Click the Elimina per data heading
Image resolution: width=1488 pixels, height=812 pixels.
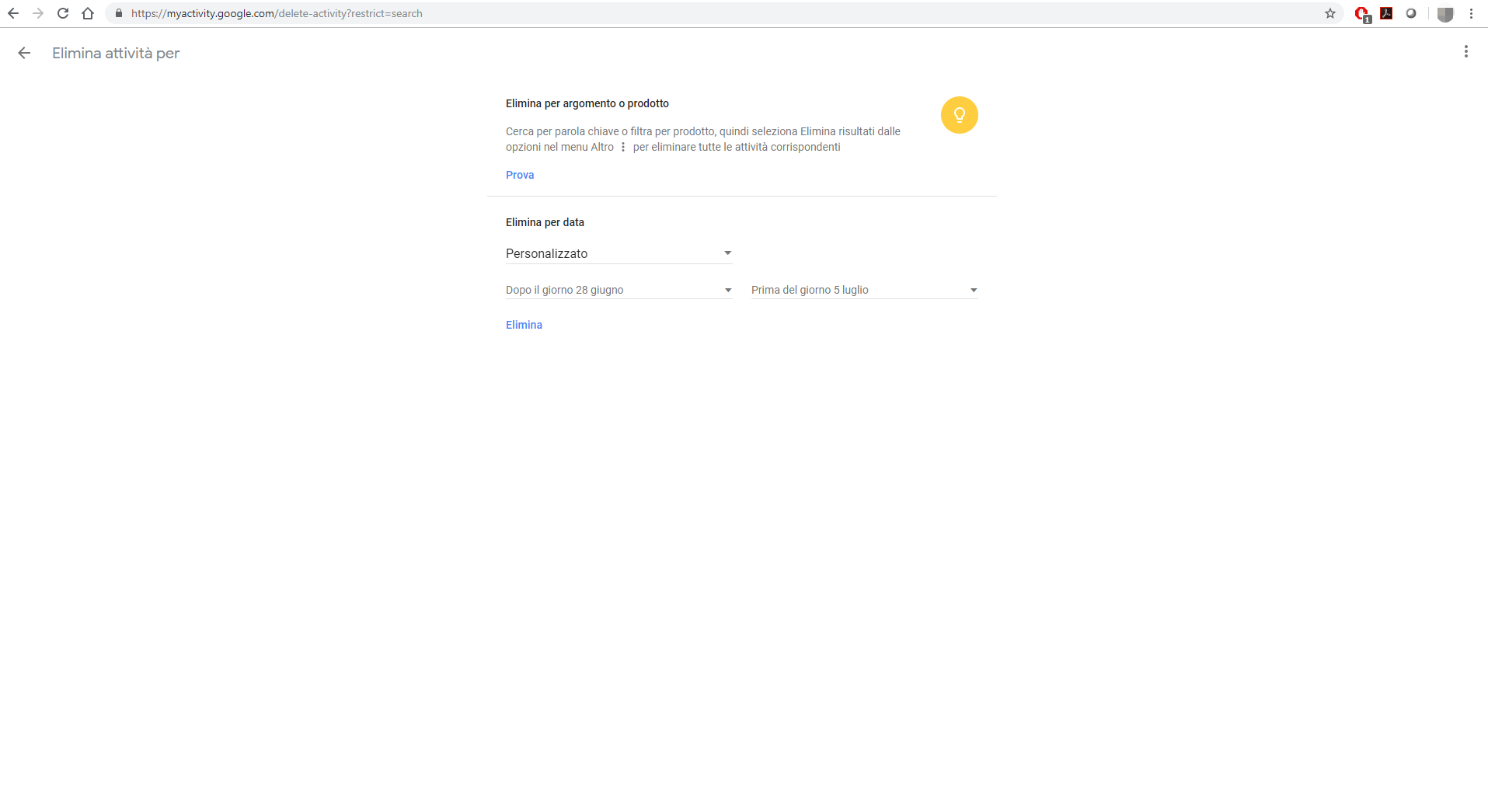(545, 222)
